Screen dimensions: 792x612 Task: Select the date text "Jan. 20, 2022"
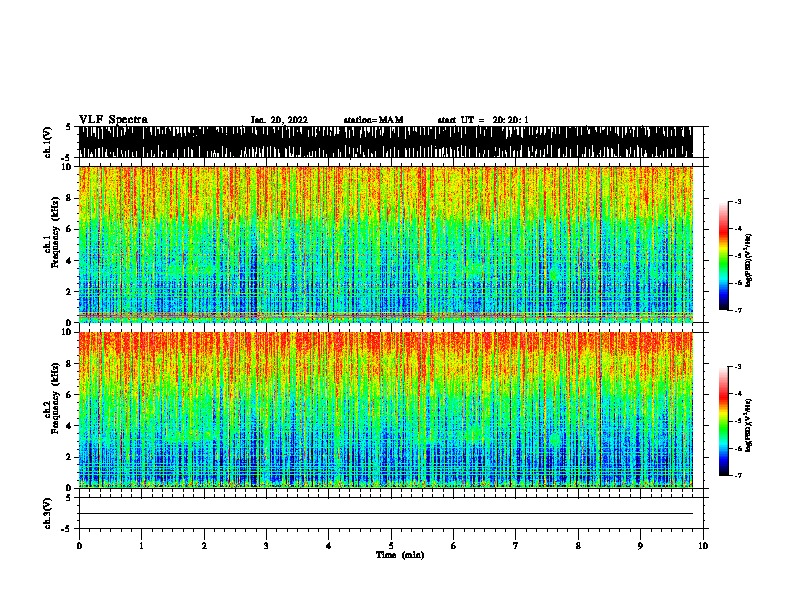(279, 120)
